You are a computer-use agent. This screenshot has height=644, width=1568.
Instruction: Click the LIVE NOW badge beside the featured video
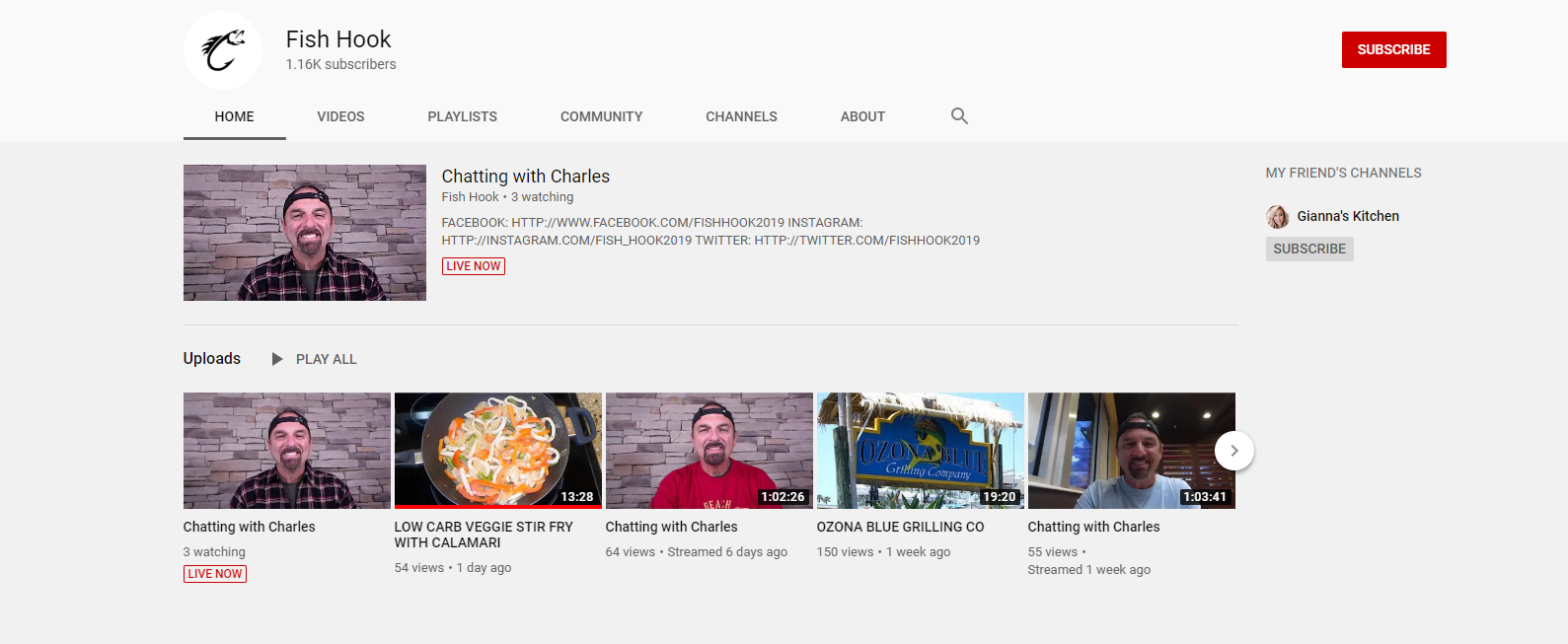tap(474, 266)
